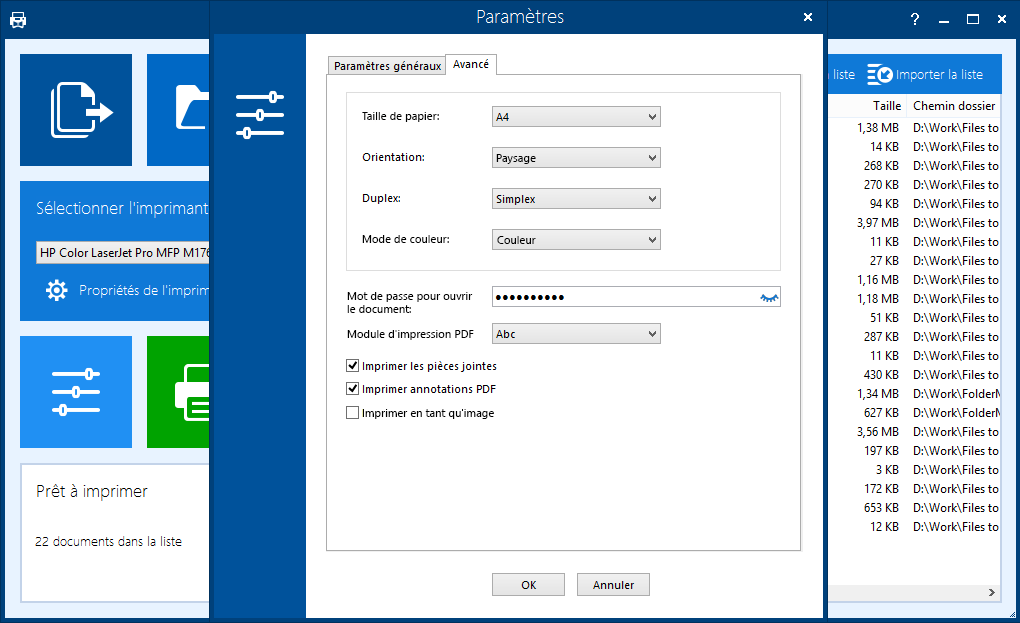Viewport: 1020px width, 623px height.
Task: Uncheck Imprimer annotations PDF
Action: pyautogui.click(x=352, y=388)
